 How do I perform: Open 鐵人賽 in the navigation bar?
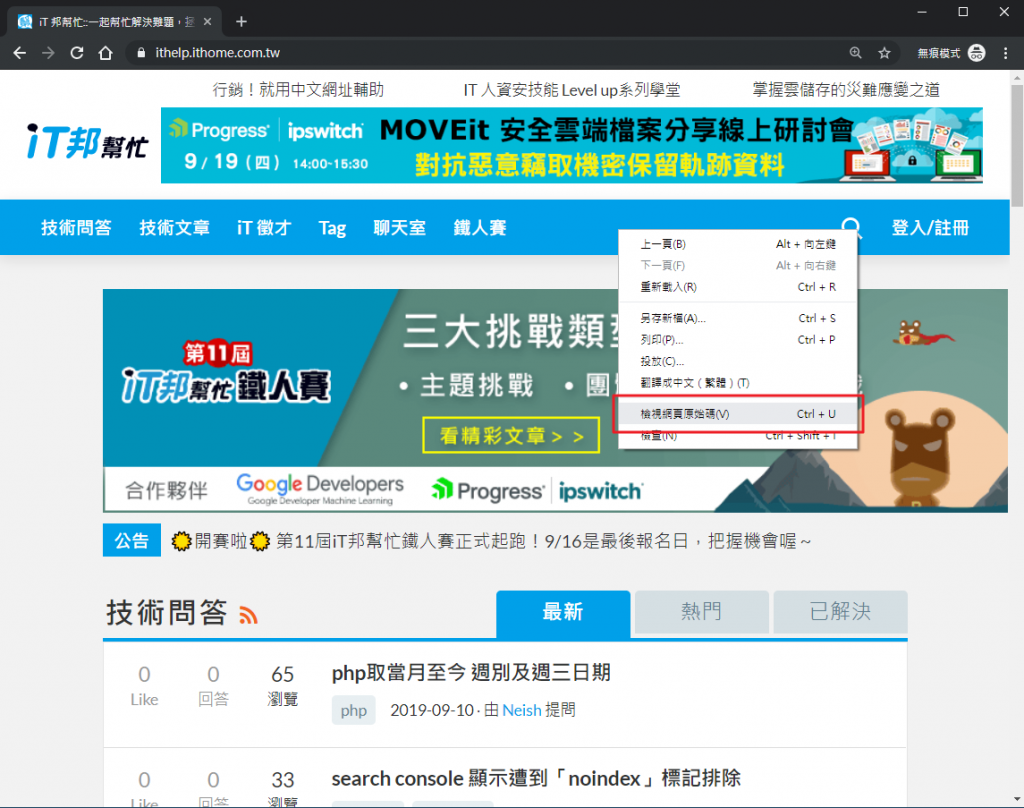(x=480, y=227)
